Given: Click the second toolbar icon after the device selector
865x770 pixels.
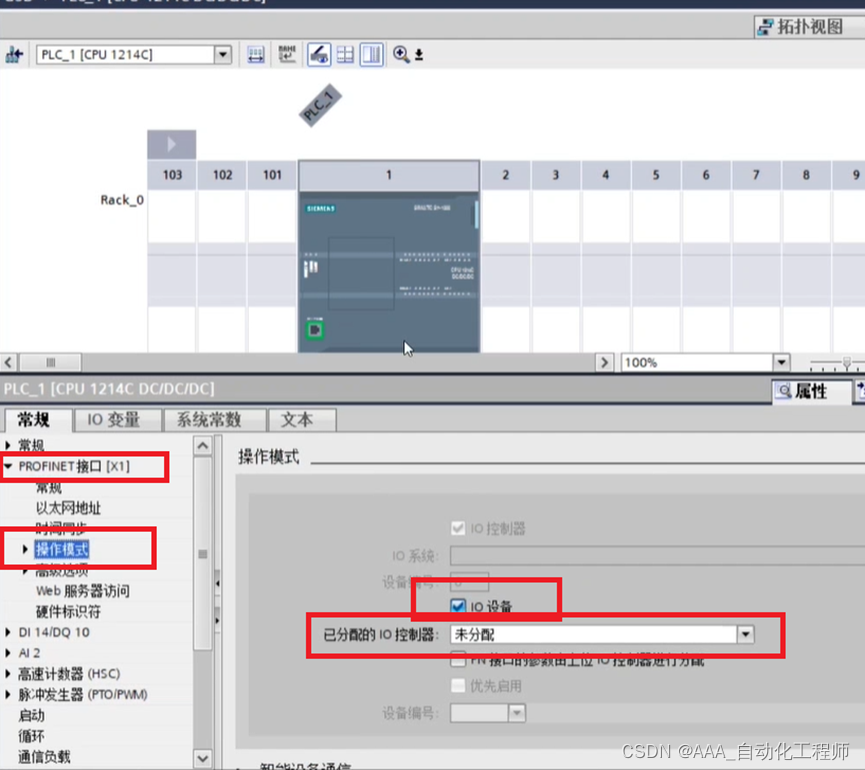Looking at the screenshot, I should click(287, 55).
